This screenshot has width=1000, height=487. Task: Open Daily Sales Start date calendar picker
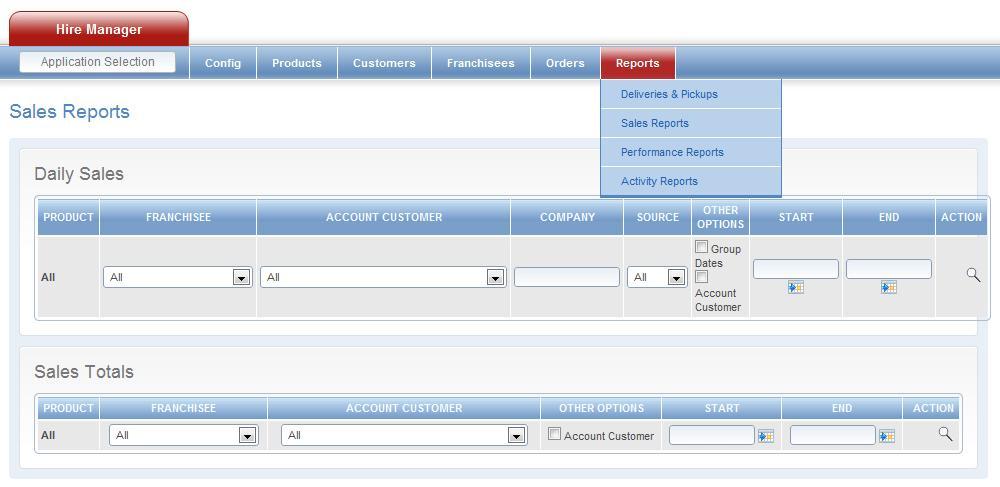[x=795, y=287]
